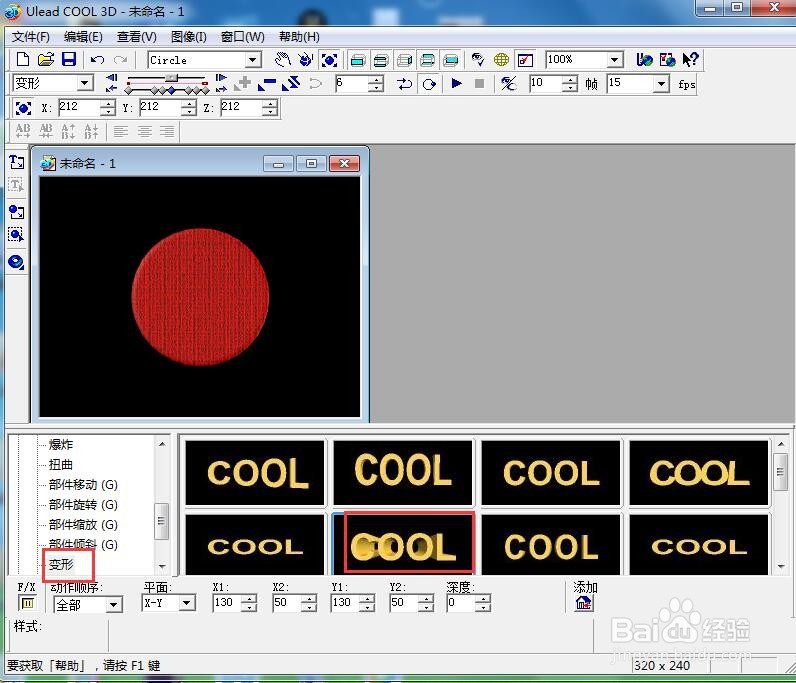796x683 pixels.
Task: Click the second web link icon in toolbar
Action: (668, 59)
